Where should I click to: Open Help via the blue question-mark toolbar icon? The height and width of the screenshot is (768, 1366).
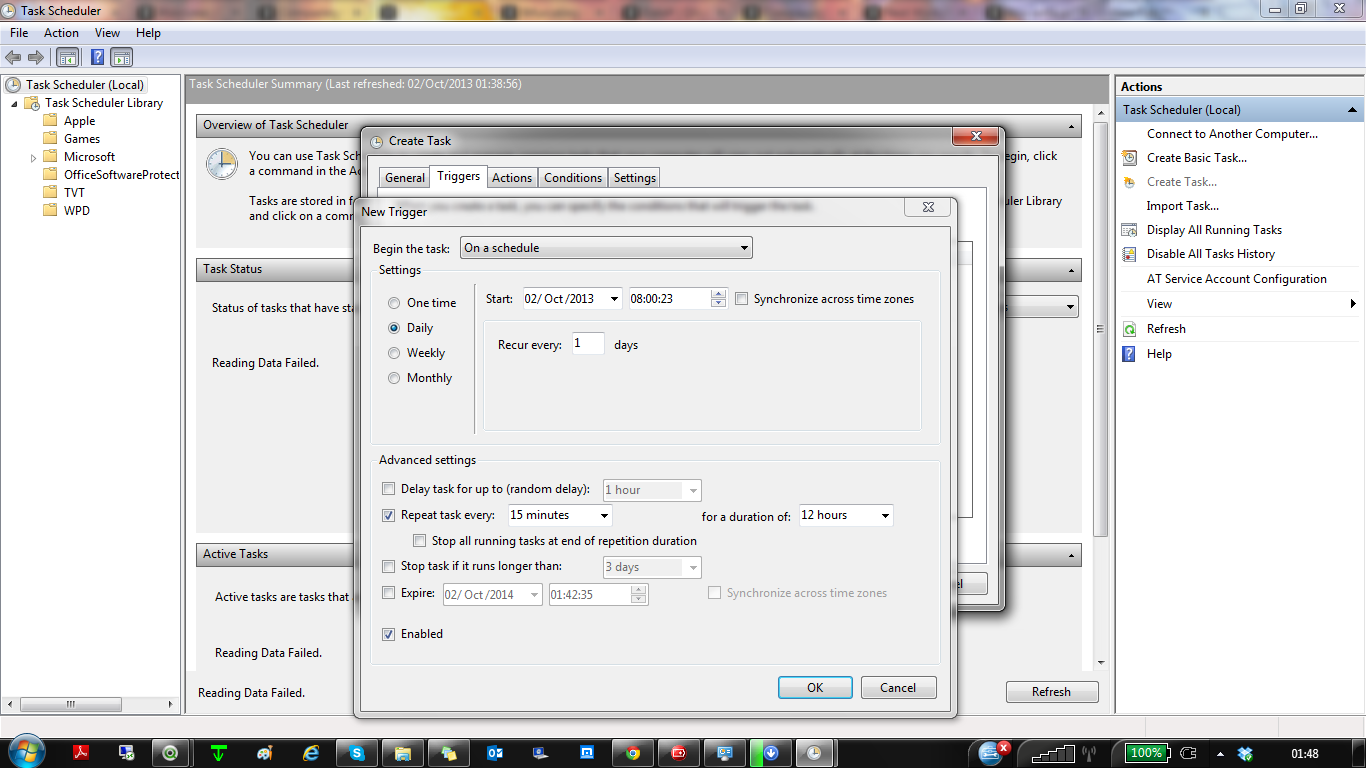click(x=98, y=58)
